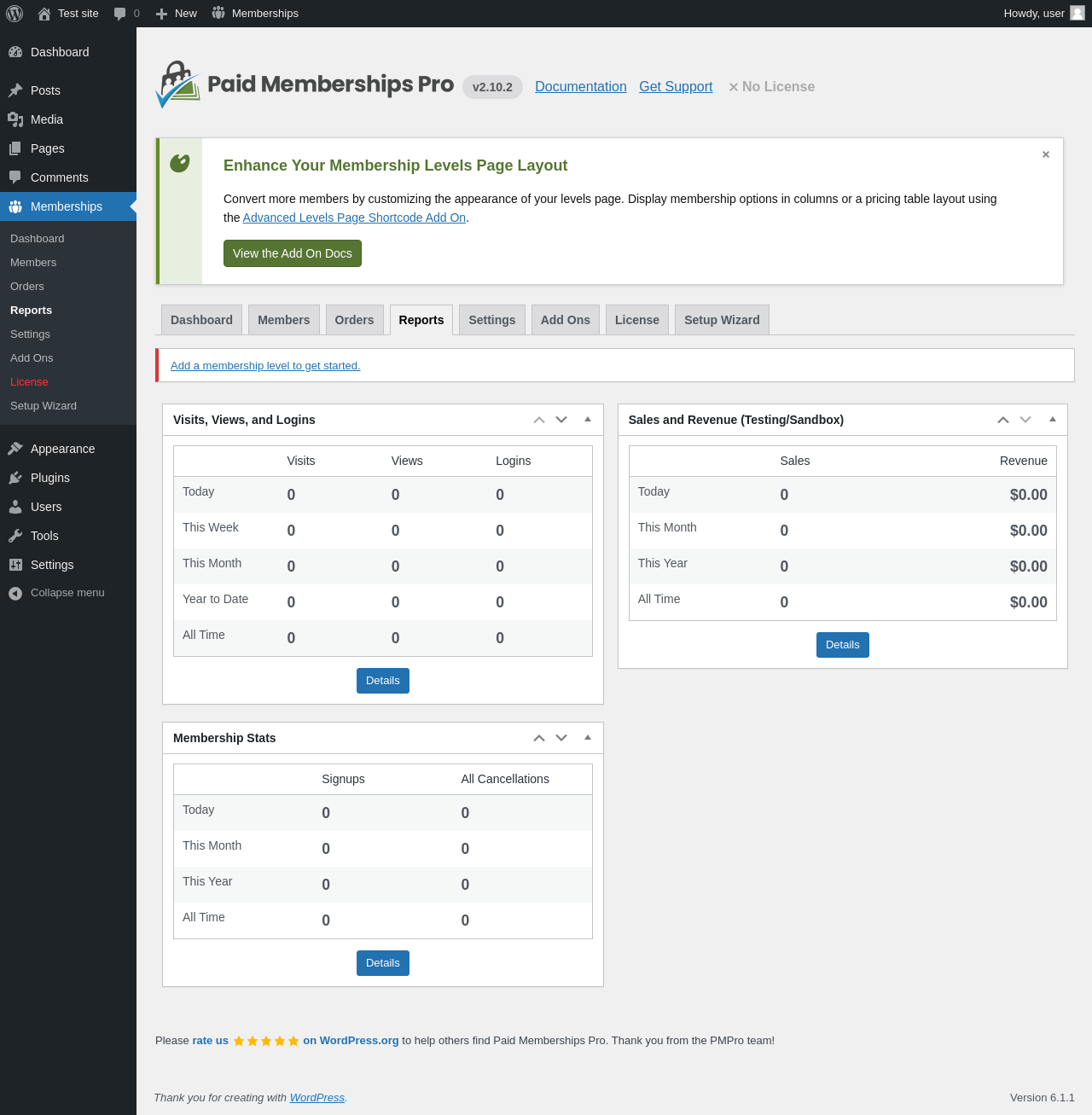Switch to the License tab
Screen dimensions: 1092x1115
click(637, 320)
